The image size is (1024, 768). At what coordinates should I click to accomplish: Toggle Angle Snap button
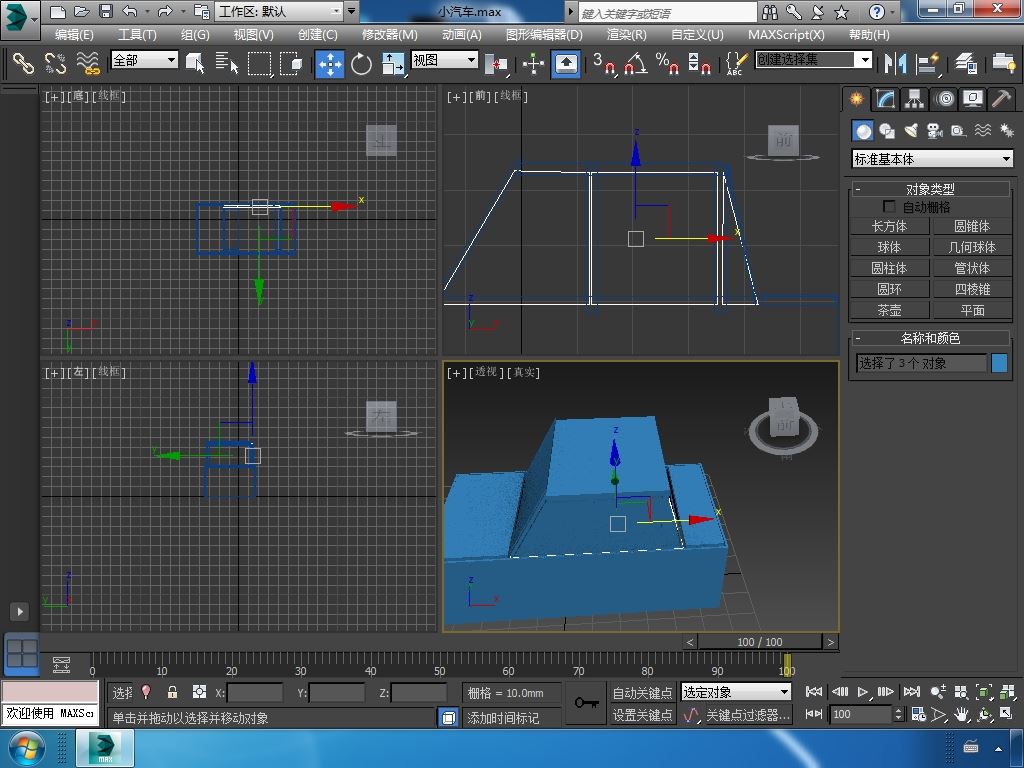coord(636,63)
